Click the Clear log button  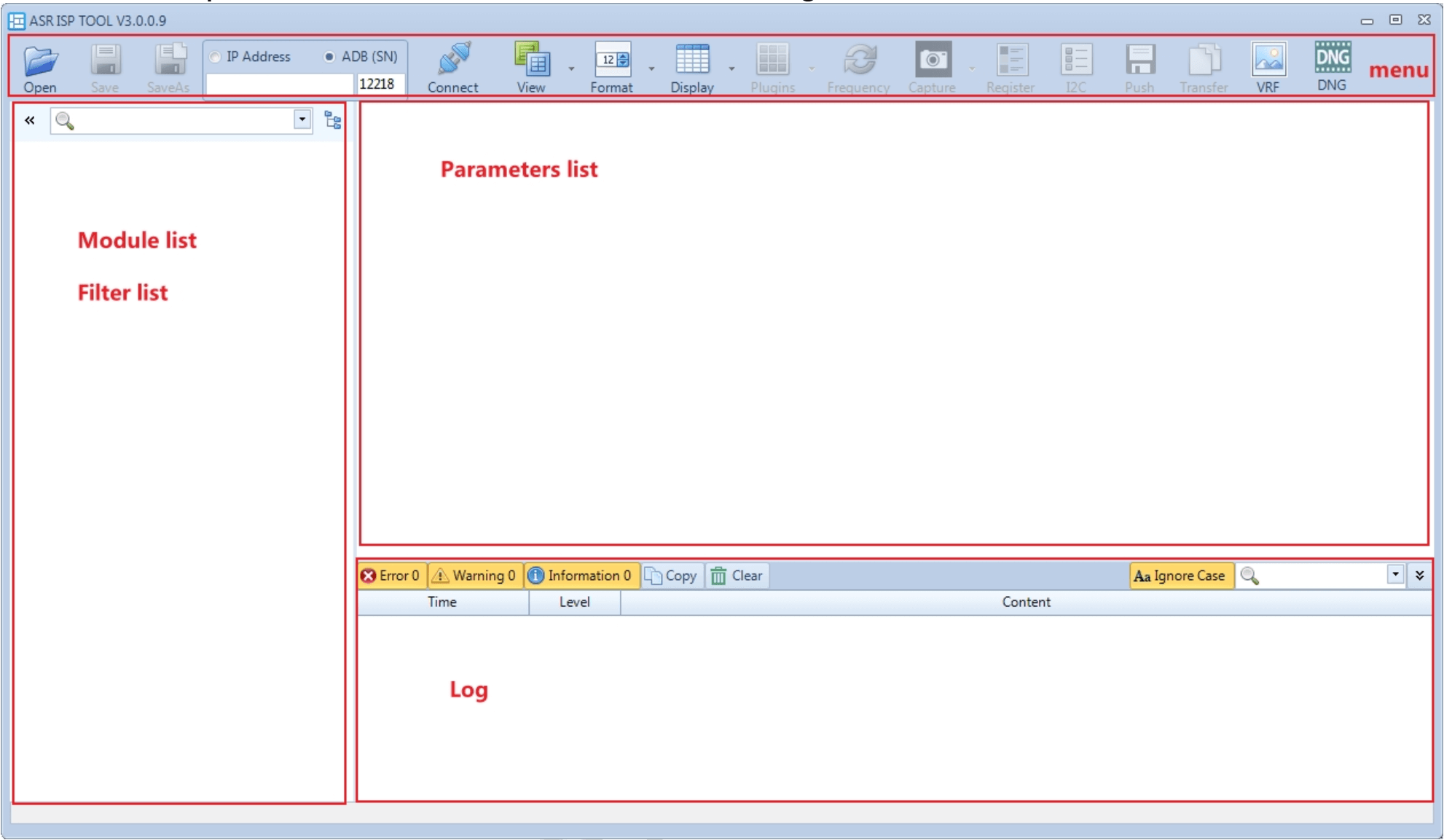tap(737, 576)
